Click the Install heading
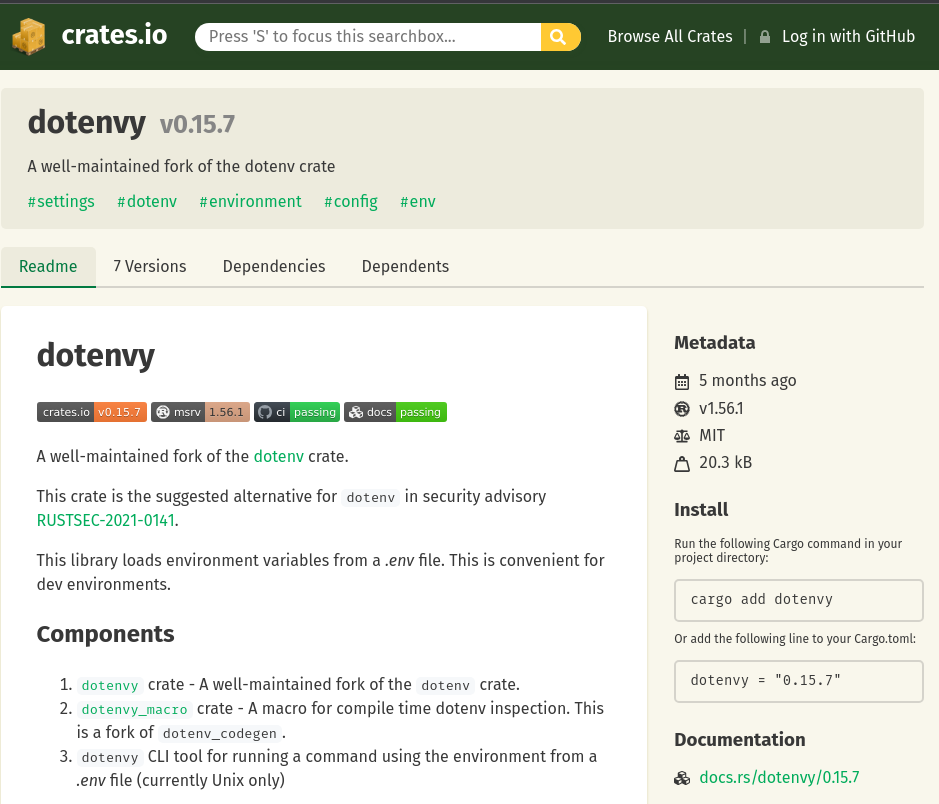 (x=701, y=510)
